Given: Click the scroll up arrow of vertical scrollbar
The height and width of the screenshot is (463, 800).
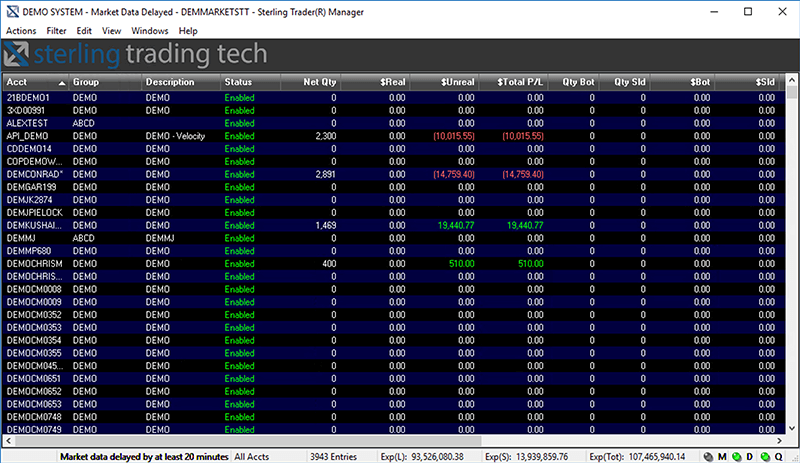Looking at the screenshot, I should point(792,80).
